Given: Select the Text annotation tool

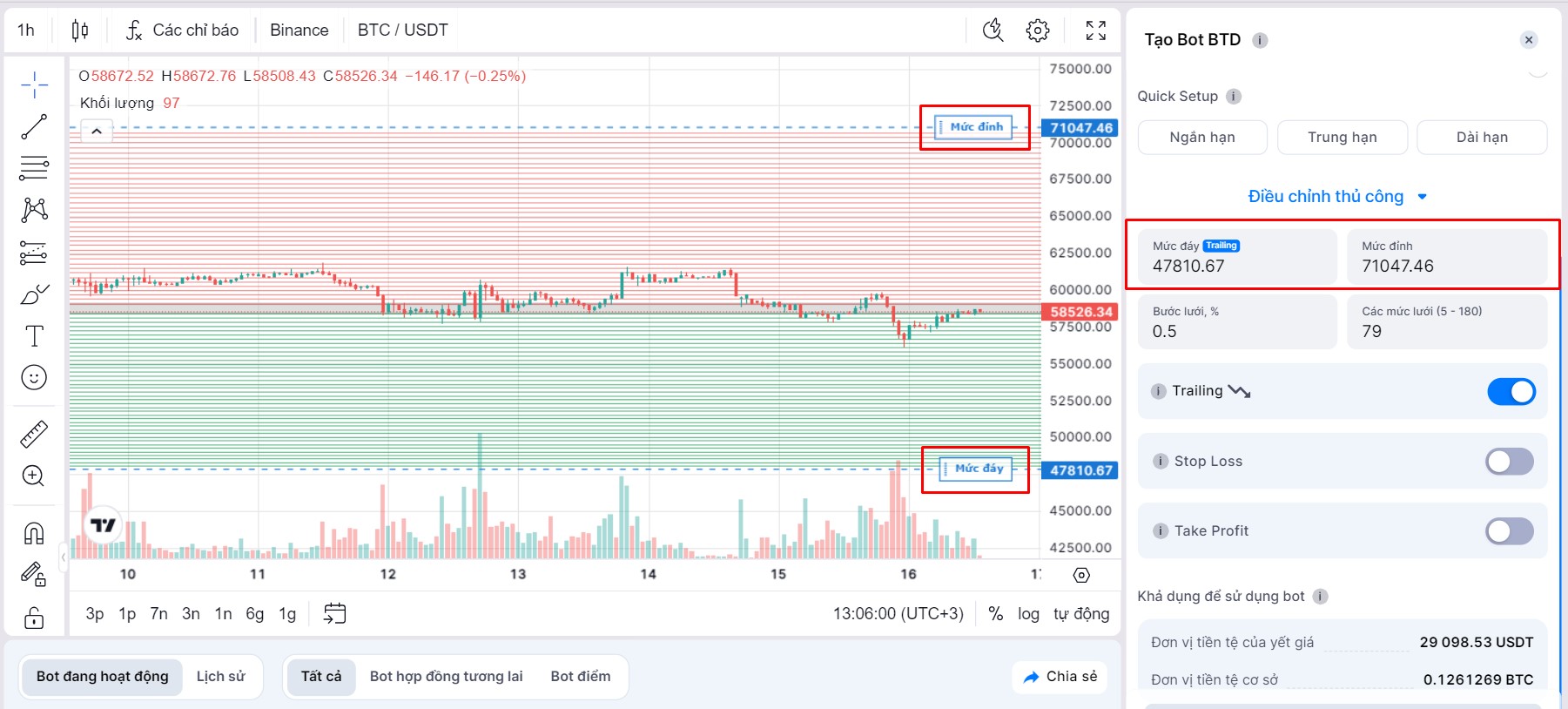Looking at the screenshot, I should pos(34,336).
